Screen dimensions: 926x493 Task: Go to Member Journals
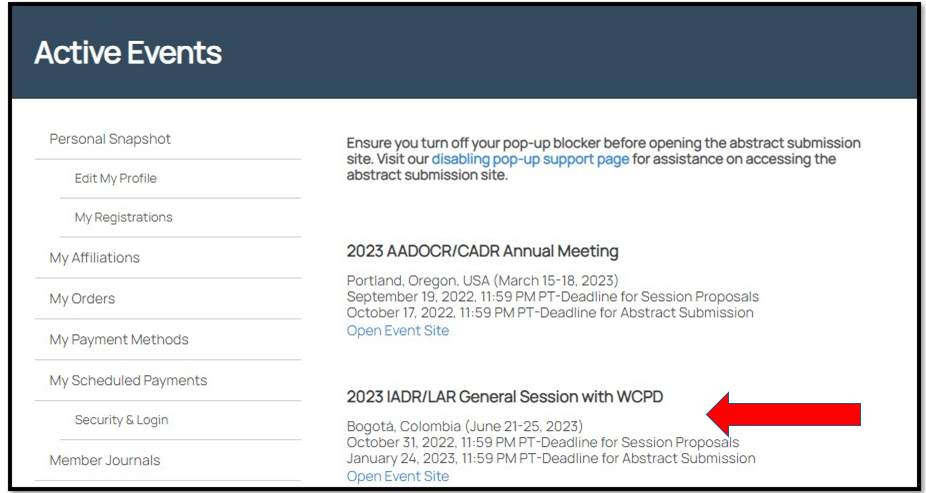tap(105, 460)
